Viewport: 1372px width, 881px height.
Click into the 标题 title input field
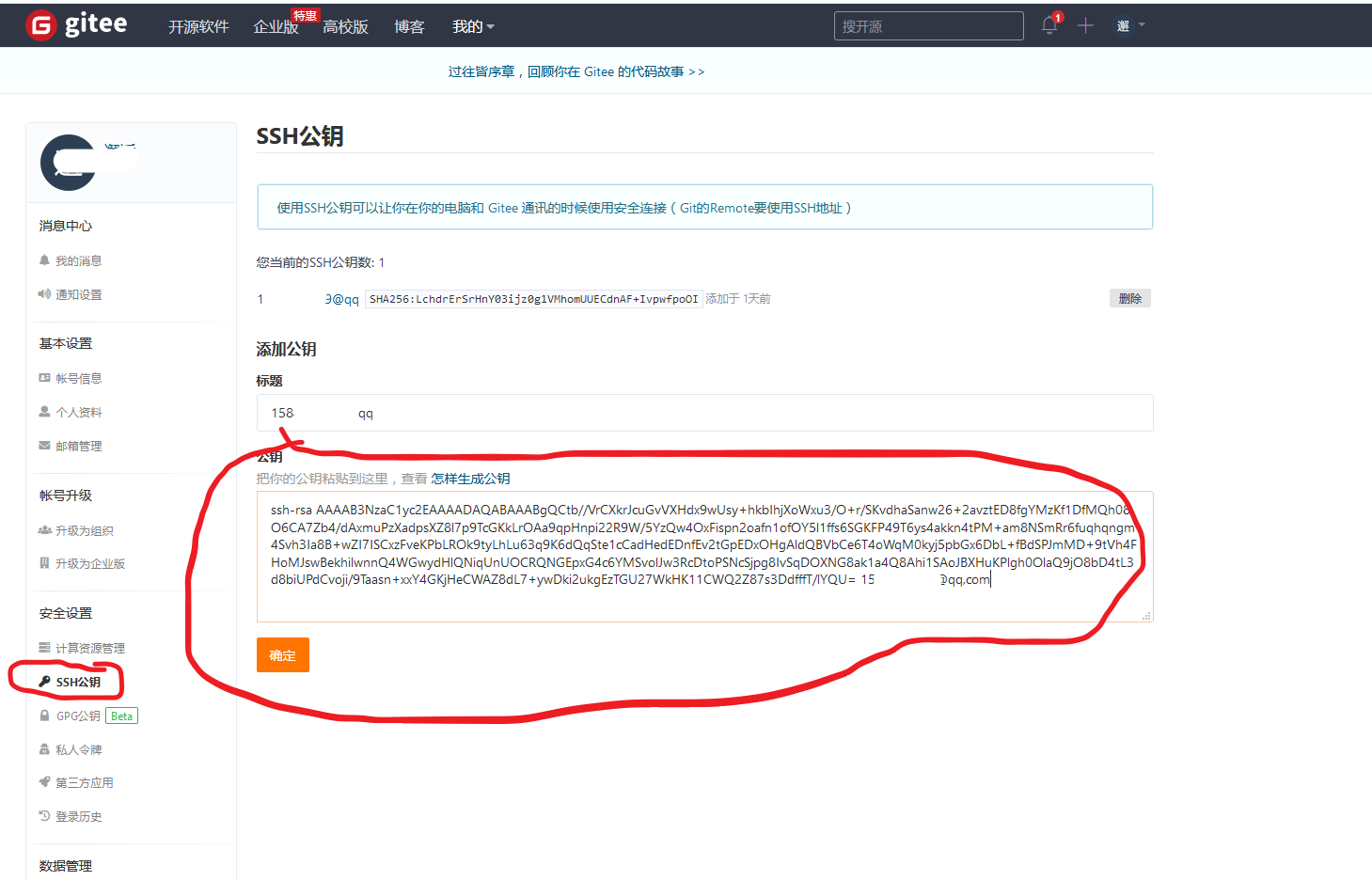[x=705, y=413]
